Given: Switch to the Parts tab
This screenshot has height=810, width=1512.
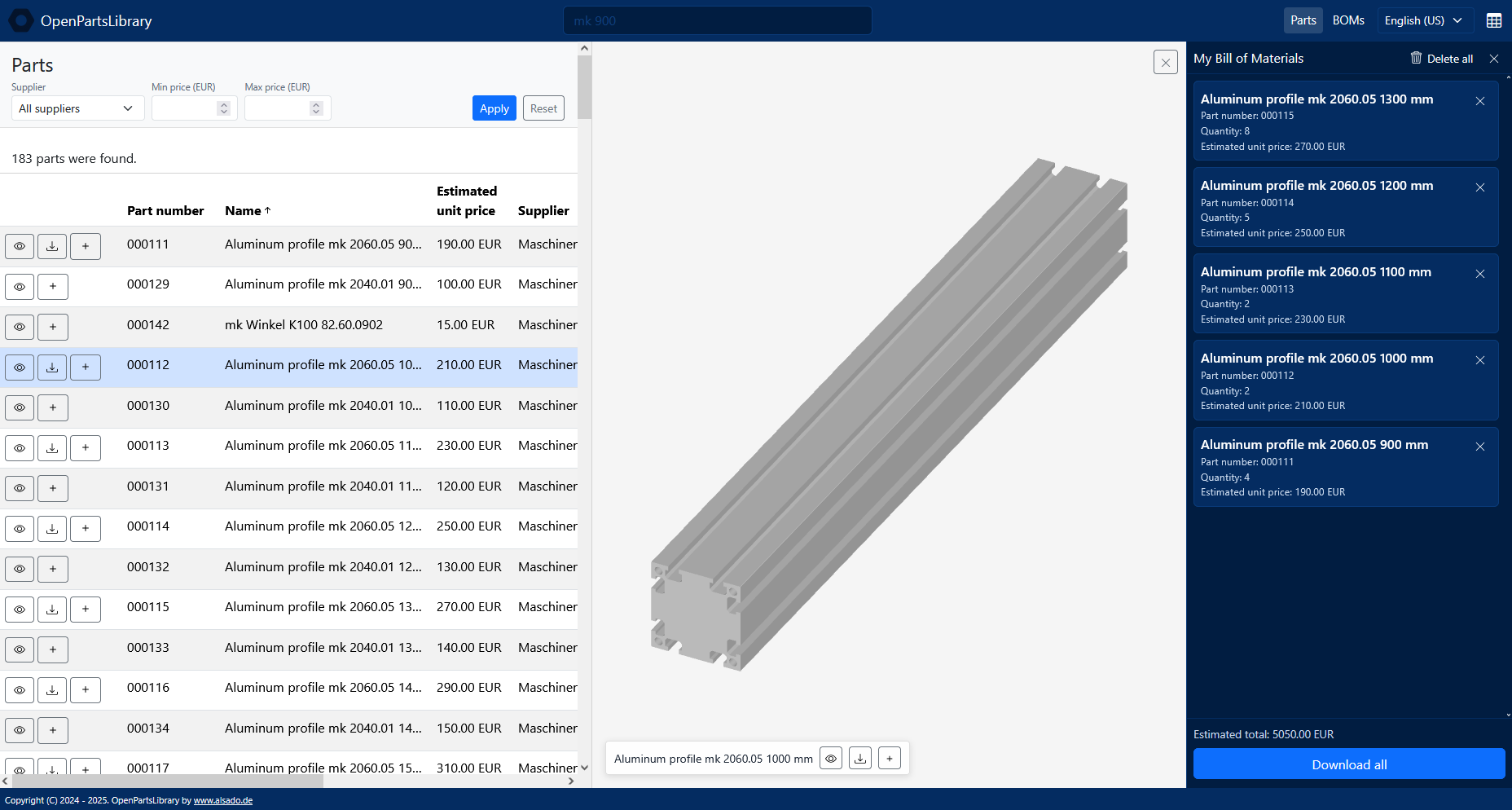Looking at the screenshot, I should point(1303,20).
